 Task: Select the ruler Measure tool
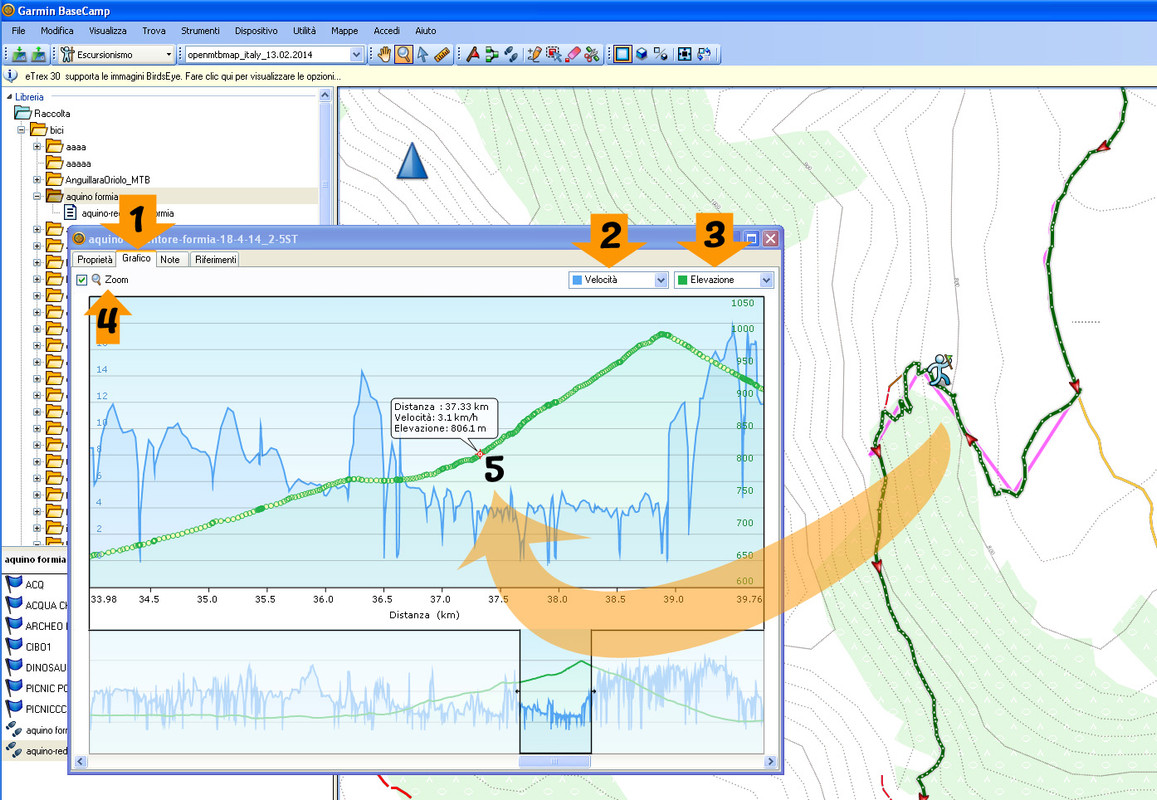(442, 54)
